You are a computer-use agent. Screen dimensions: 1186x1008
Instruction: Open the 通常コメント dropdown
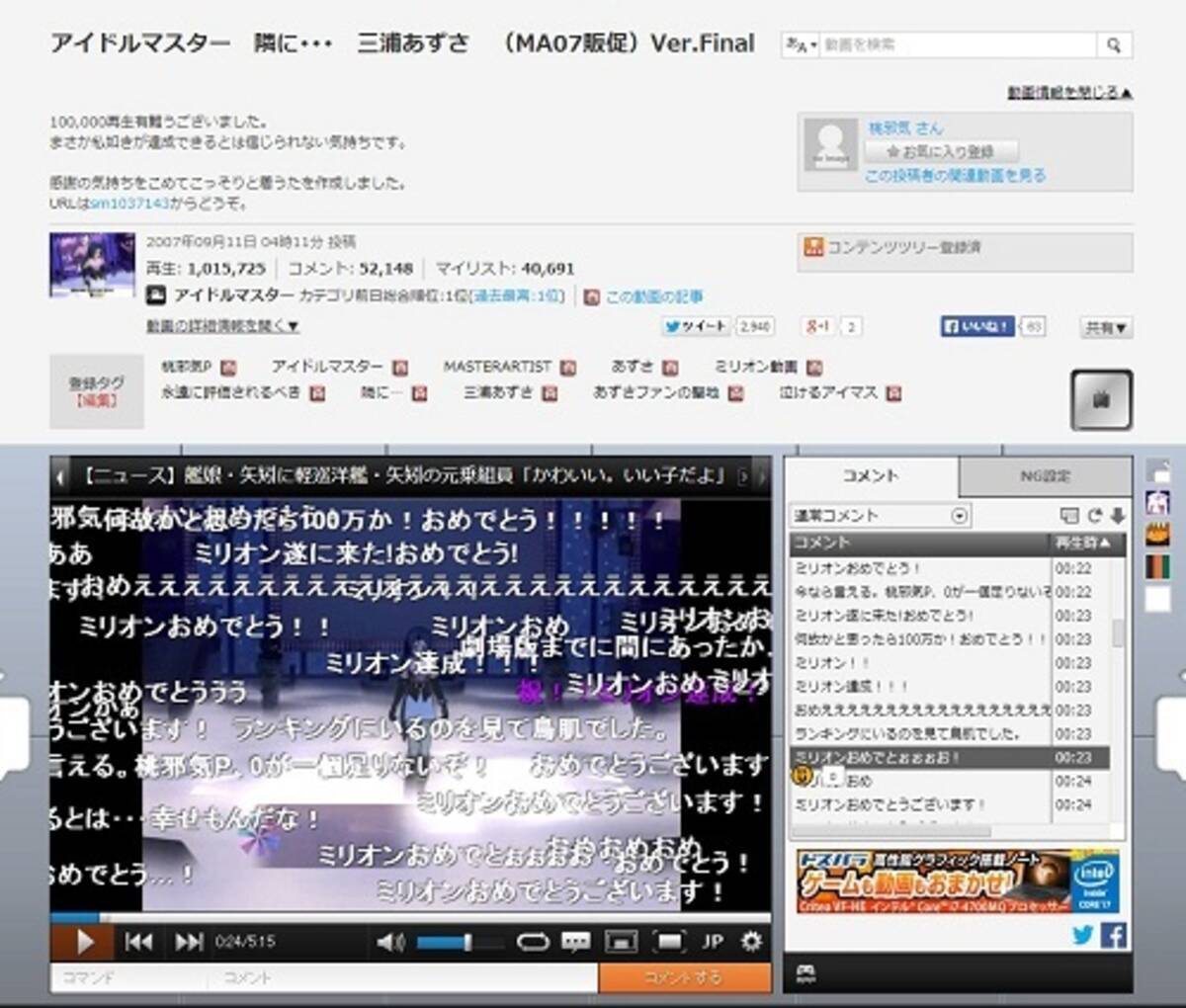880,516
